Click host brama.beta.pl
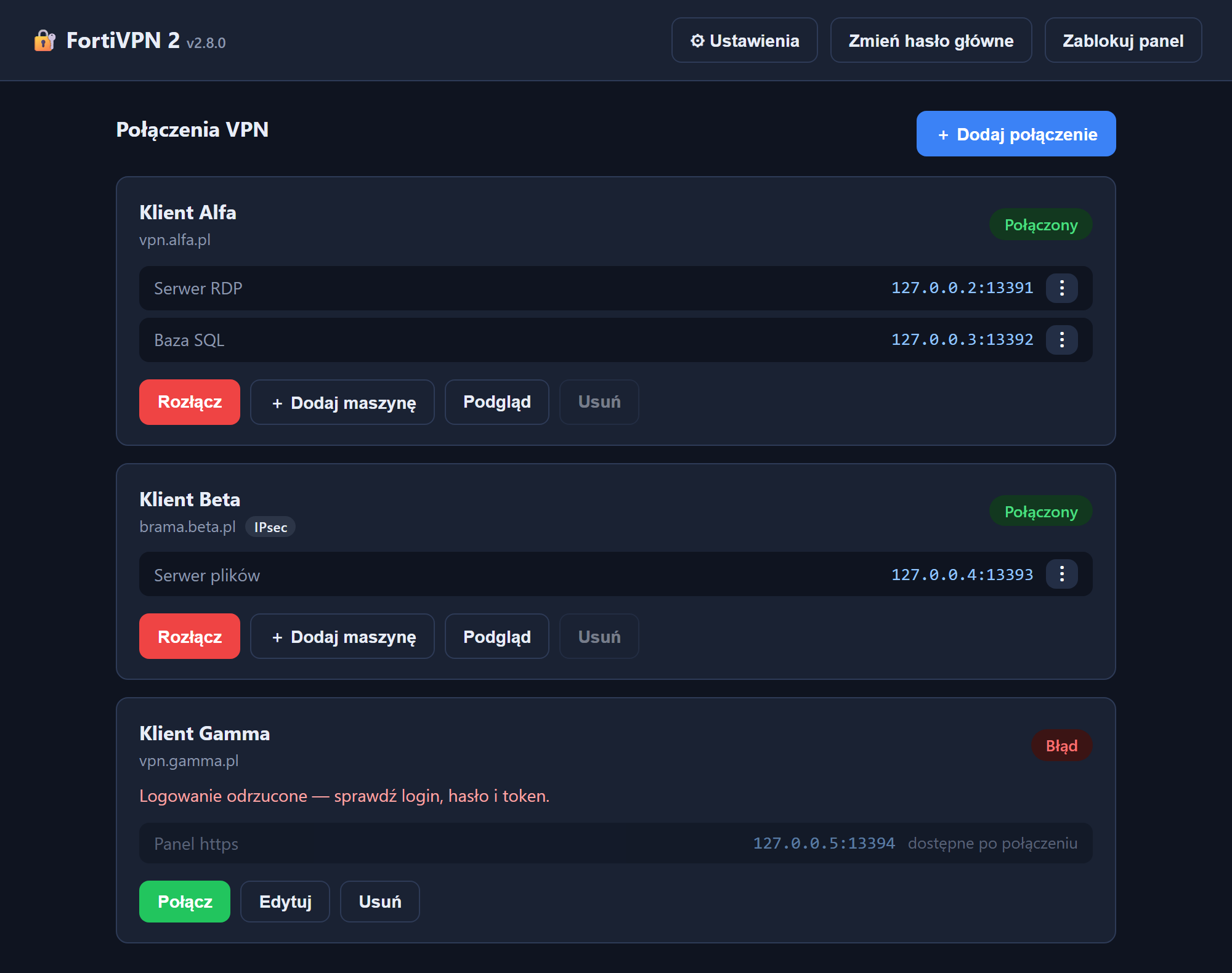1232x973 pixels. tap(187, 527)
